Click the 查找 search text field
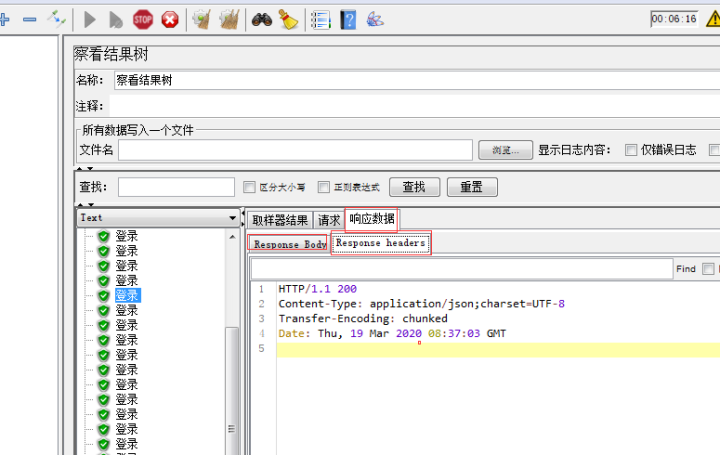Viewport: 720px width, 455px height. coord(176,187)
